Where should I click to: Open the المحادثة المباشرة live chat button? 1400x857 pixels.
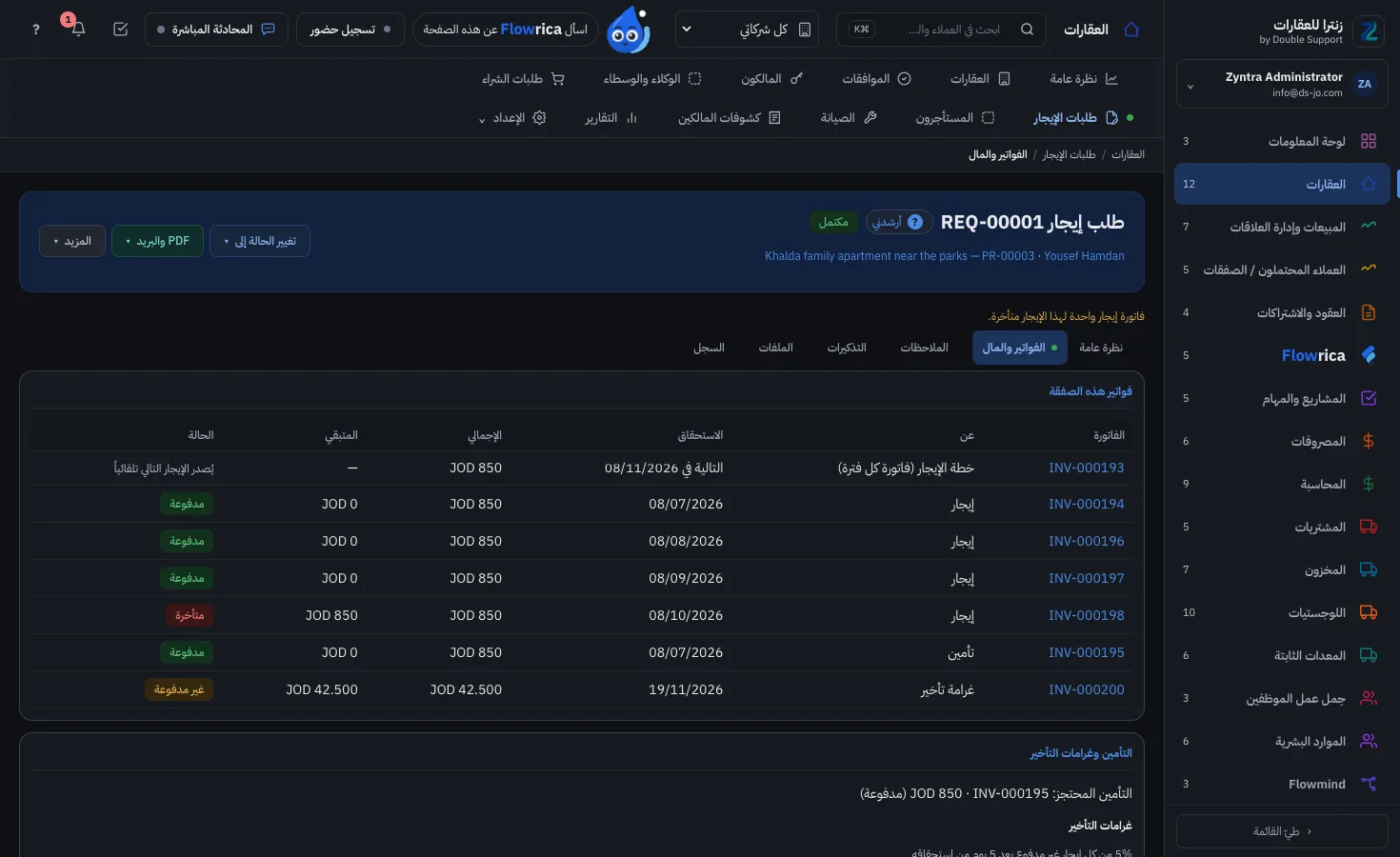pos(216,30)
